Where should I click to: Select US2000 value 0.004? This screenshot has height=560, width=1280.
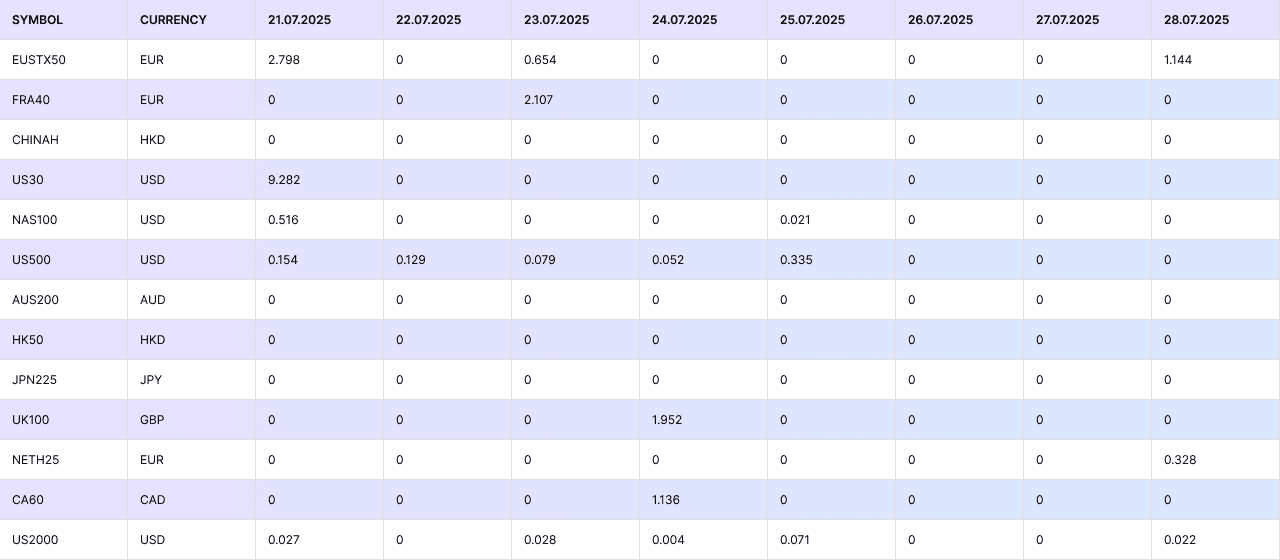(x=704, y=540)
